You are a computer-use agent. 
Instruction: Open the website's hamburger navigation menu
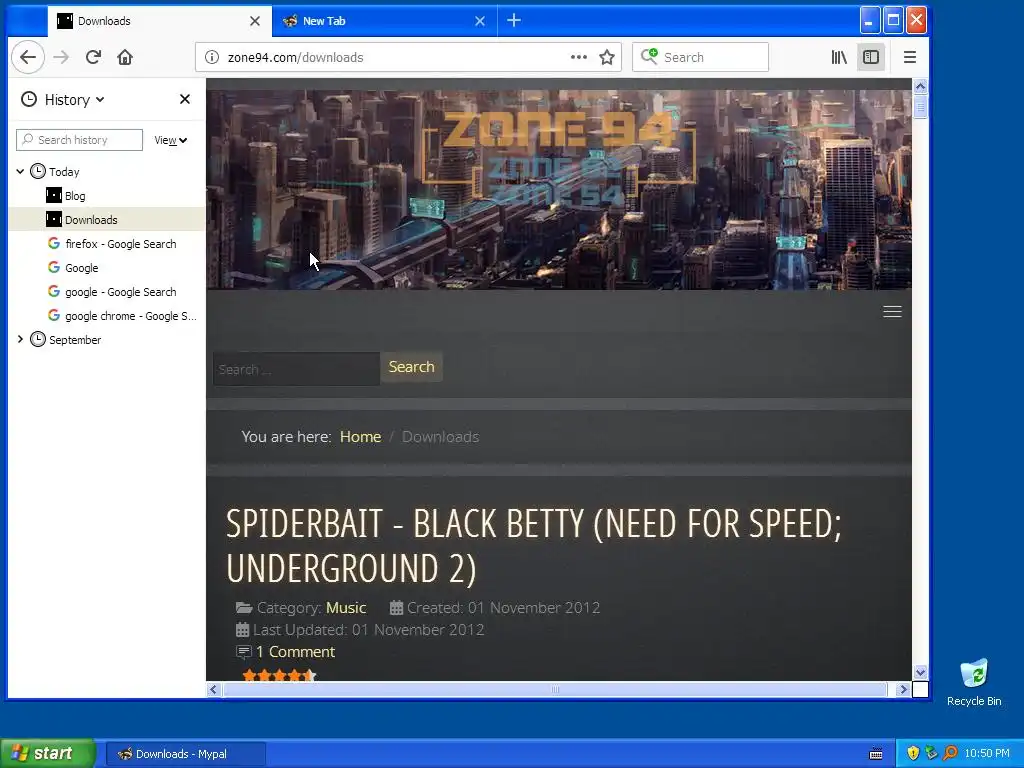click(892, 312)
